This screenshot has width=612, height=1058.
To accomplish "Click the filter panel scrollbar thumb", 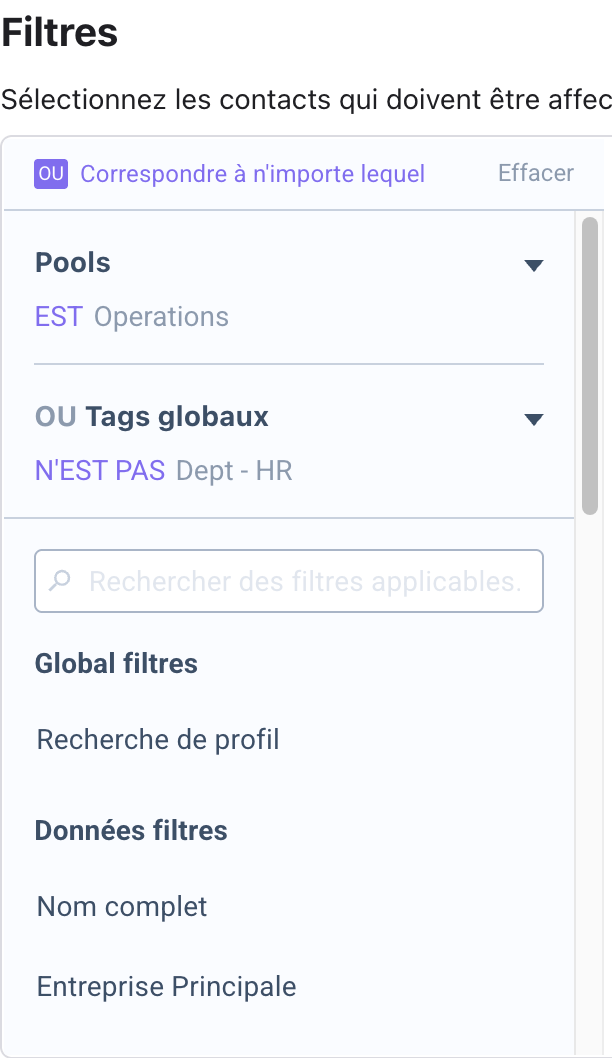I will point(590,366).
